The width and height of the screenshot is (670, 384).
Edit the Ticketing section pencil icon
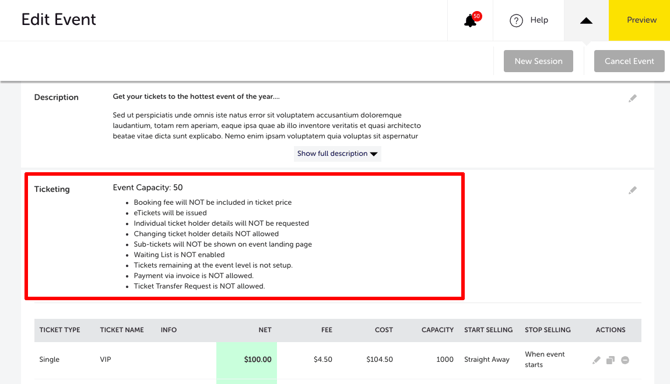click(x=633, y=190)
